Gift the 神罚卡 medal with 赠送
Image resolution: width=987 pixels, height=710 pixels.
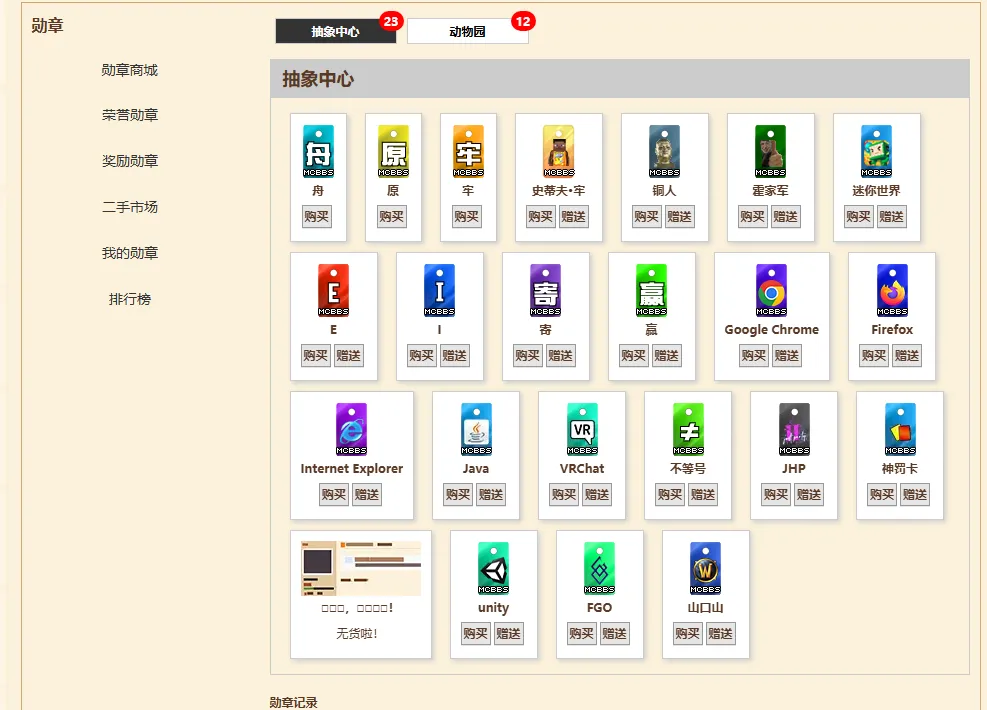915,495
